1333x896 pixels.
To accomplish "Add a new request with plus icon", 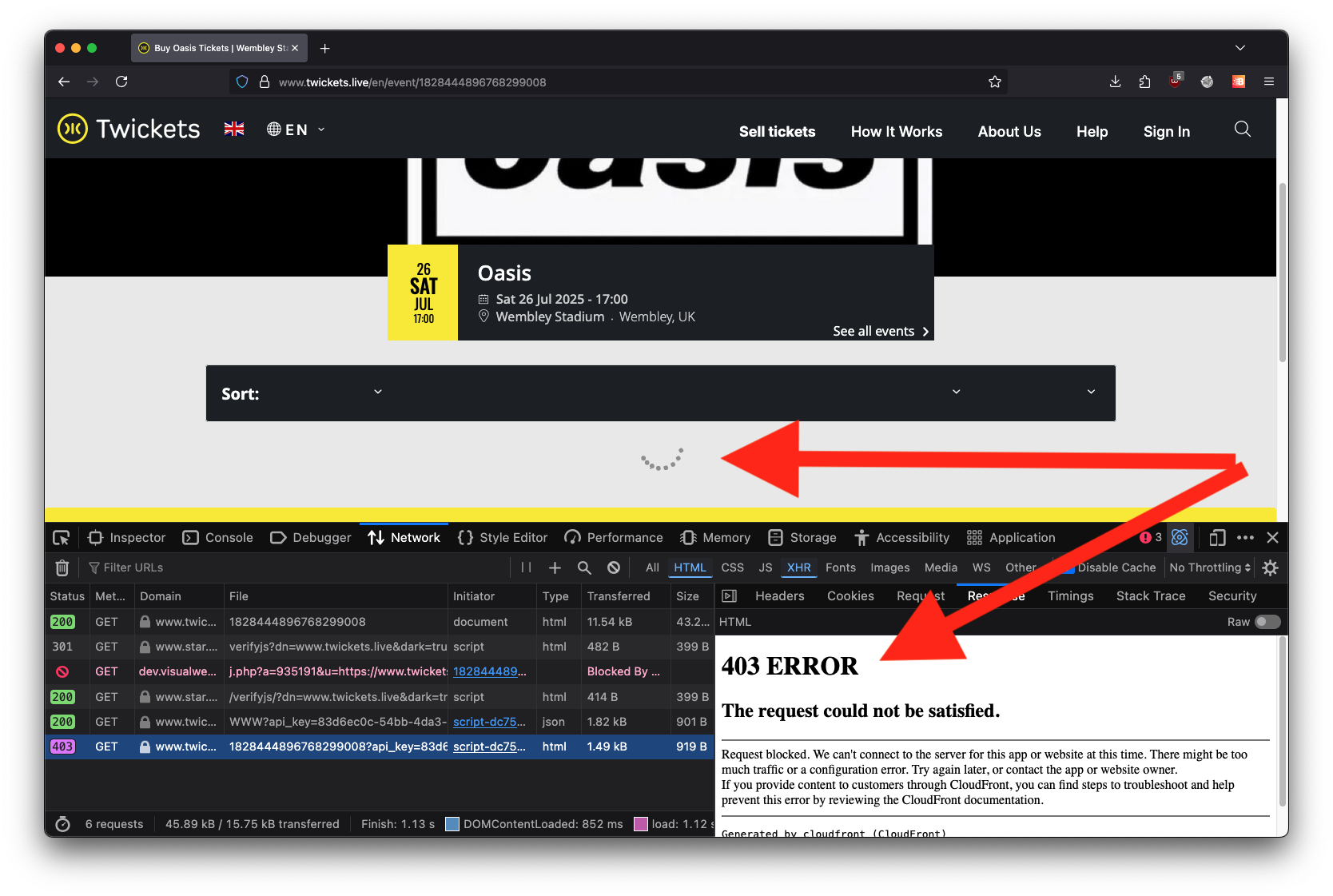I will click(x=555, y=567).
